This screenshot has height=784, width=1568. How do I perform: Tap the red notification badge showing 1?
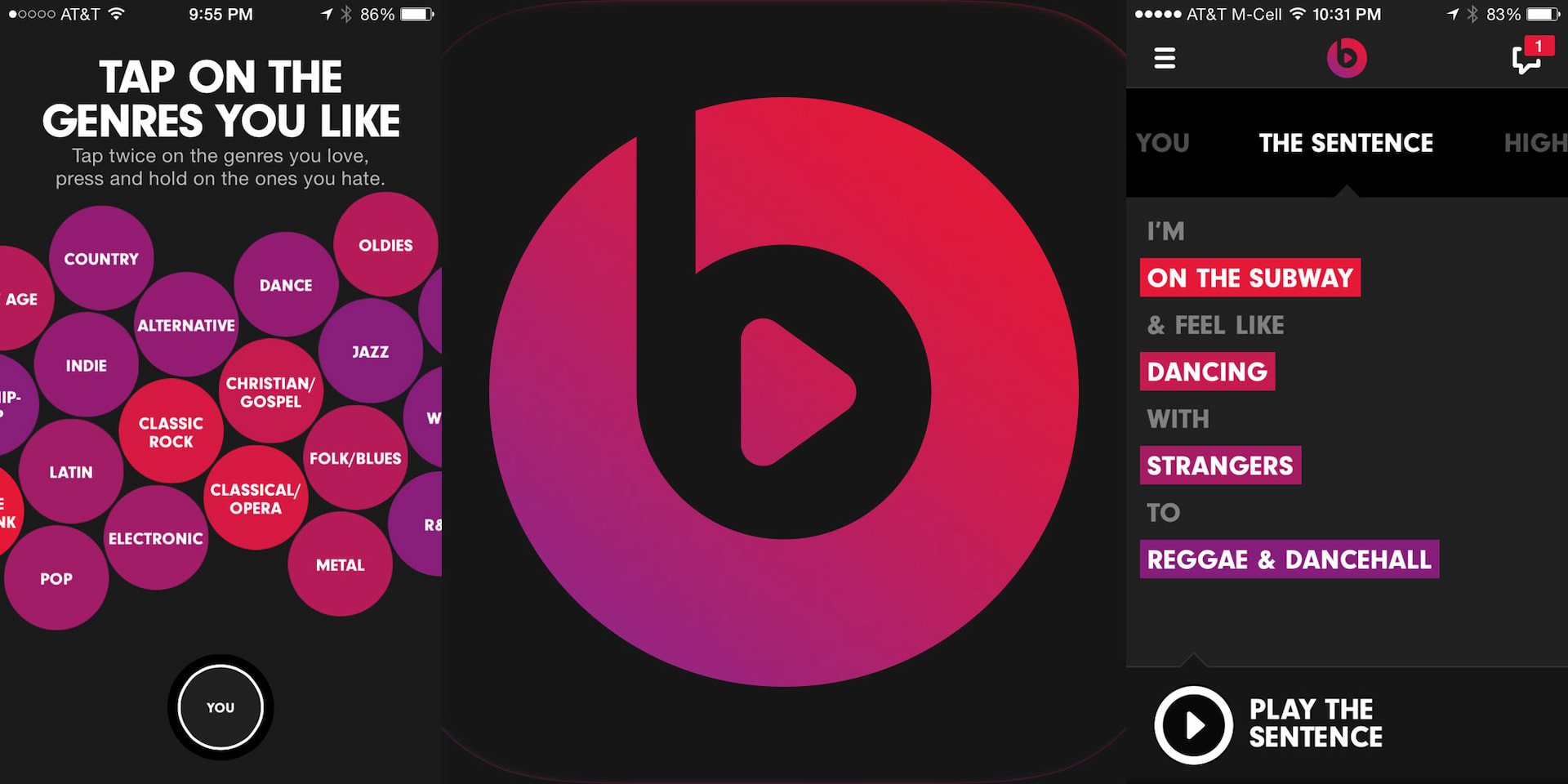pos(1539,47)
